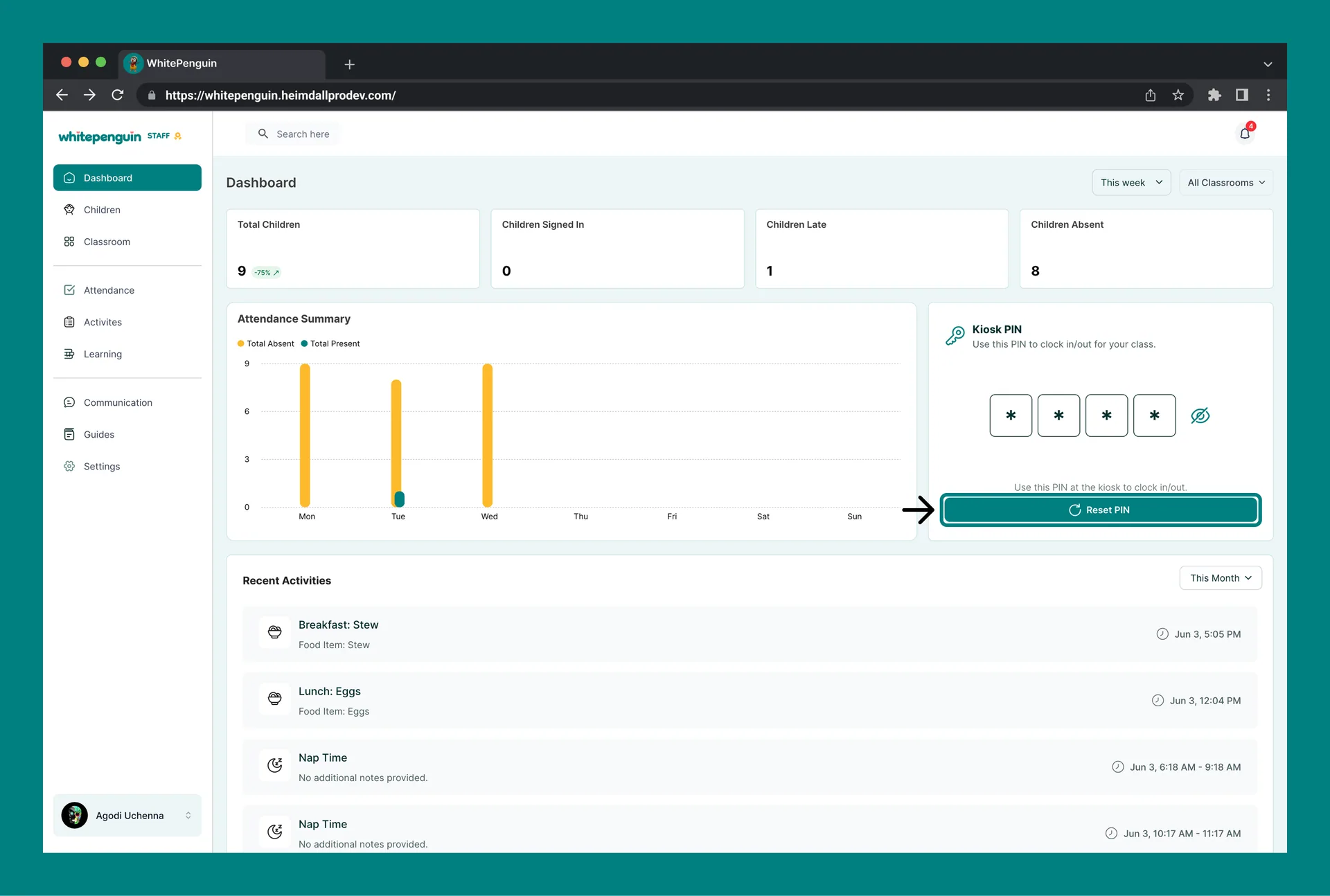Viewport: 1330px width, 896px height.
Task: Click the browser back arrow
Action: point(62,95)
